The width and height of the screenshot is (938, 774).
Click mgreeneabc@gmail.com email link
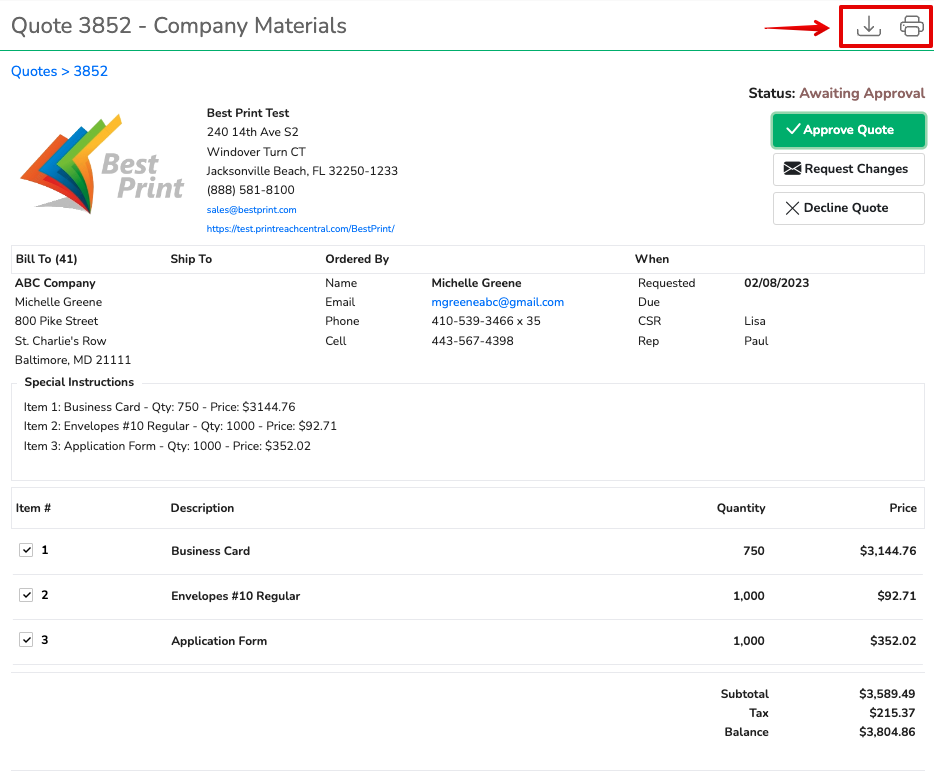[x=497, y=302]
